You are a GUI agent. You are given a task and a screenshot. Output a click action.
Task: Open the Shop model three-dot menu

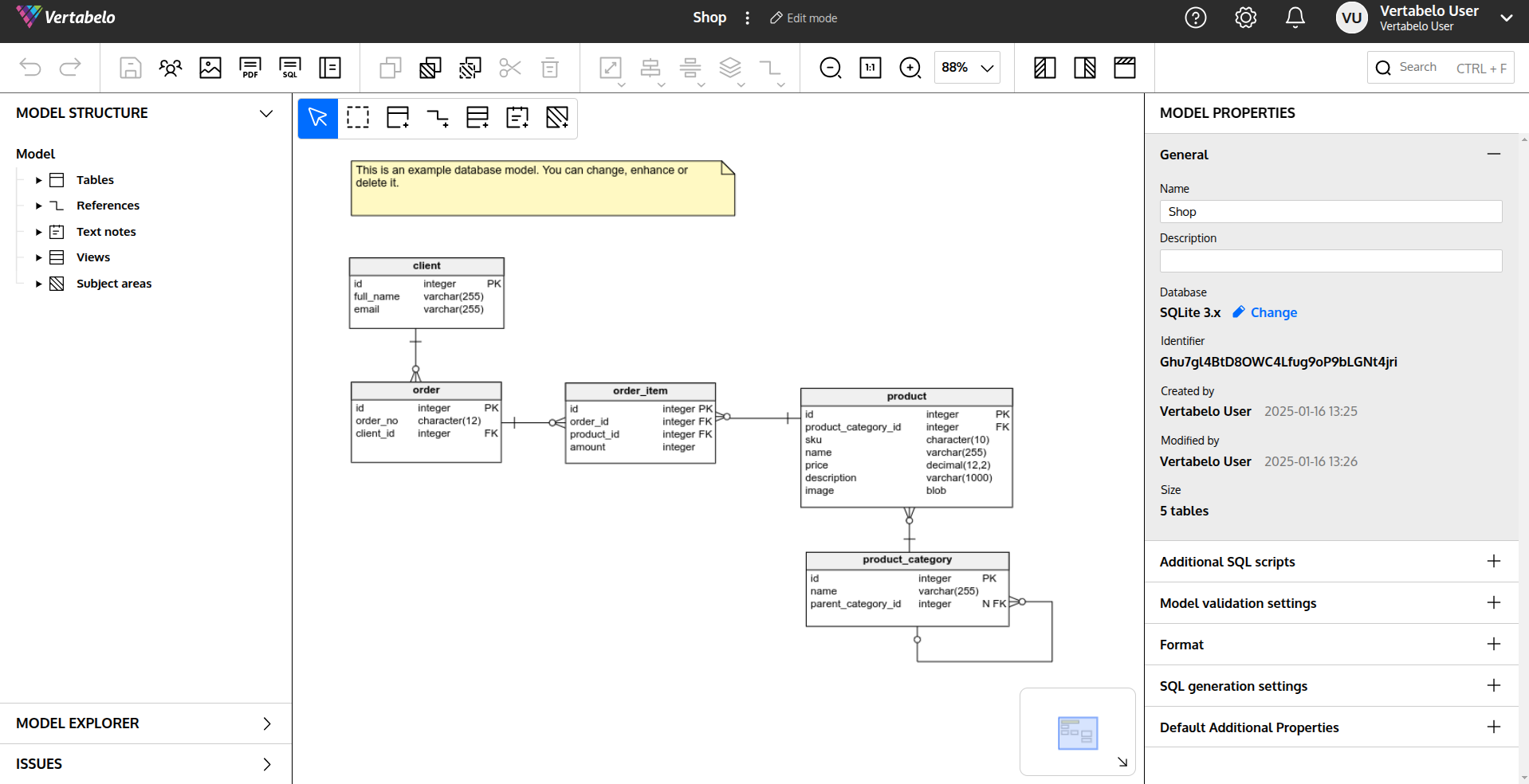pyautogui.click(x=747, y=18)
